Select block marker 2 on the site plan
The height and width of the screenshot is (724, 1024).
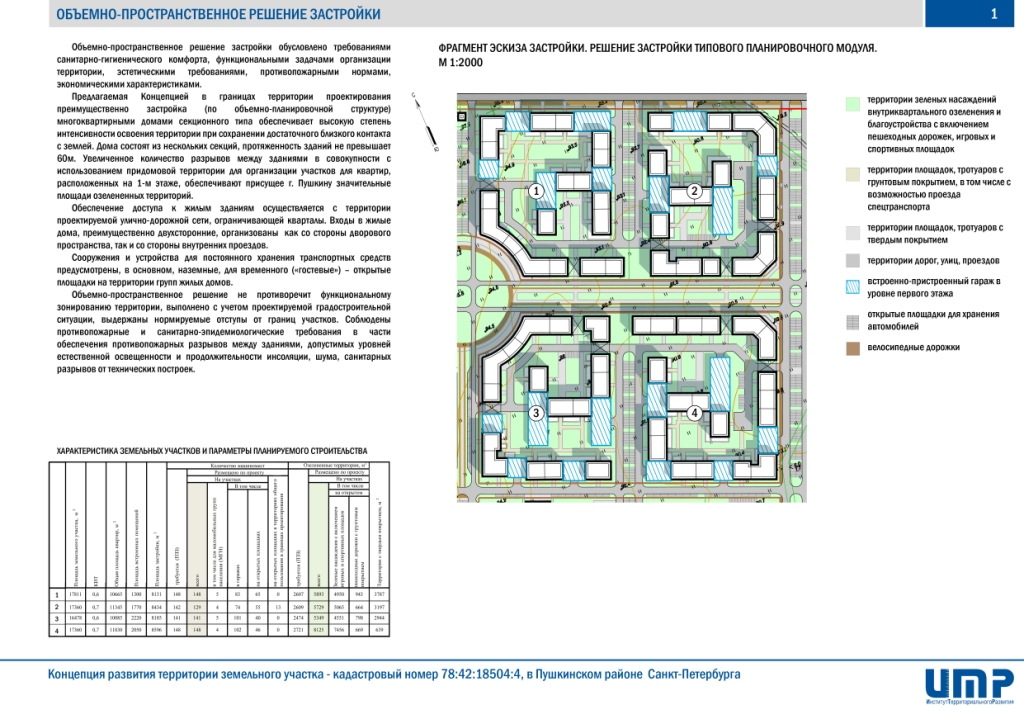click(694, 191)
